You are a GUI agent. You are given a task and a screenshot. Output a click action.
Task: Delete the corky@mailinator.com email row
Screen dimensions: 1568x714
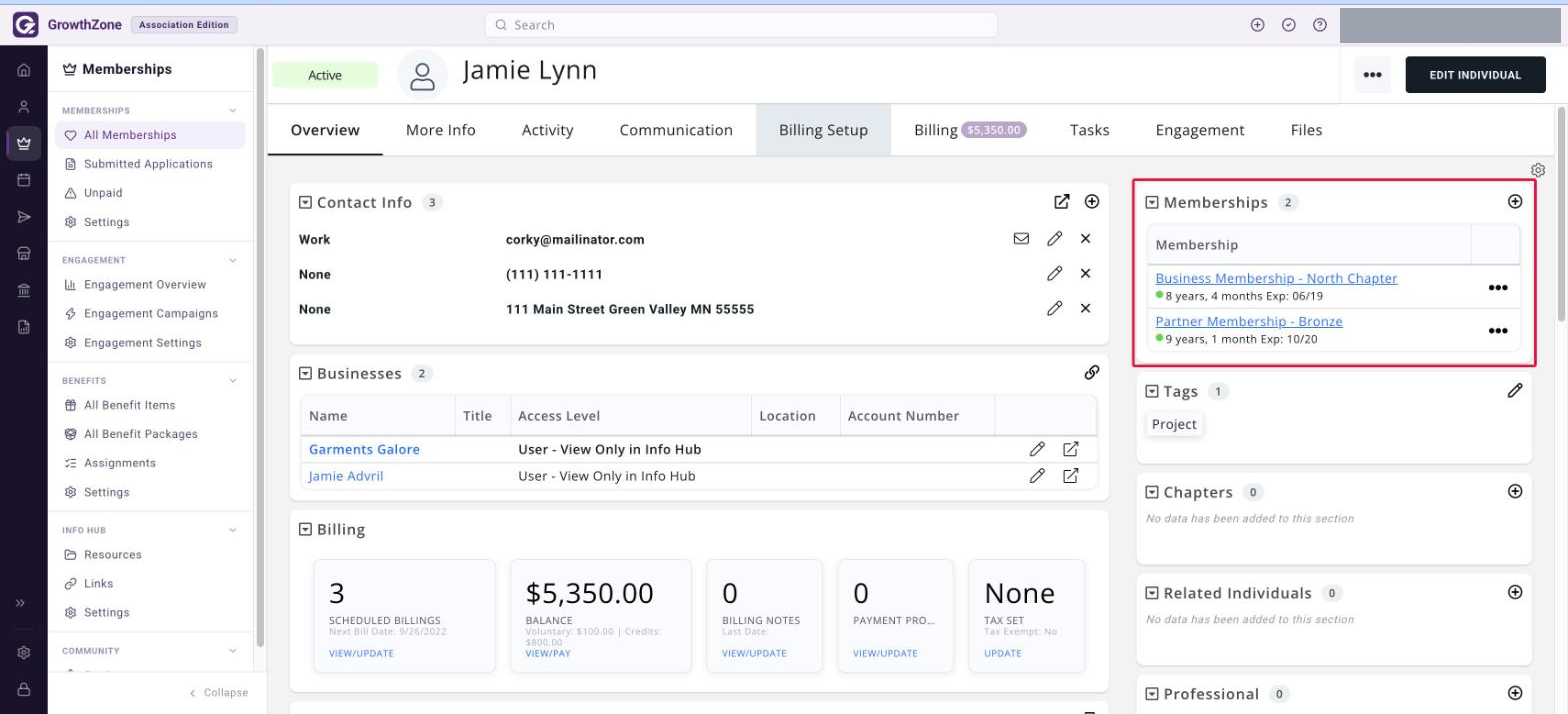pos(1085,239)
